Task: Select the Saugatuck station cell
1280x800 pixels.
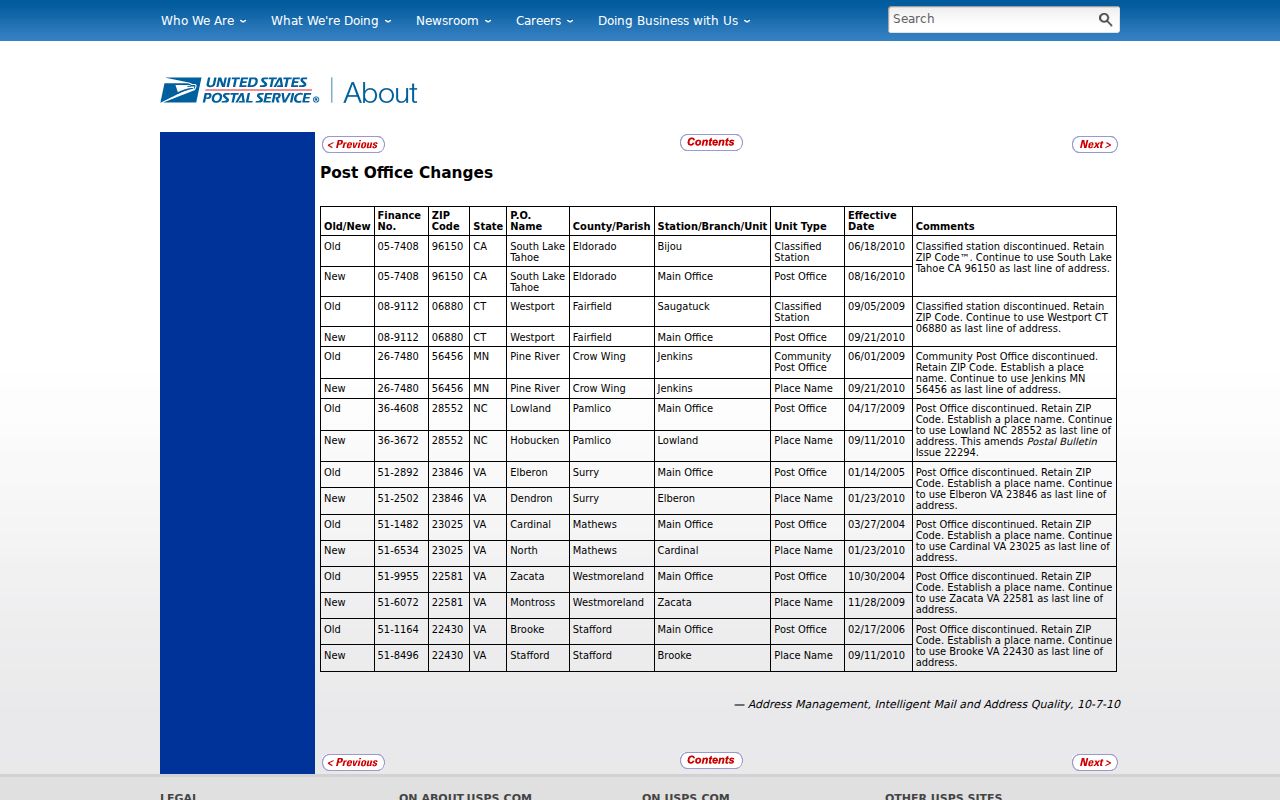Action: point(712,311)
